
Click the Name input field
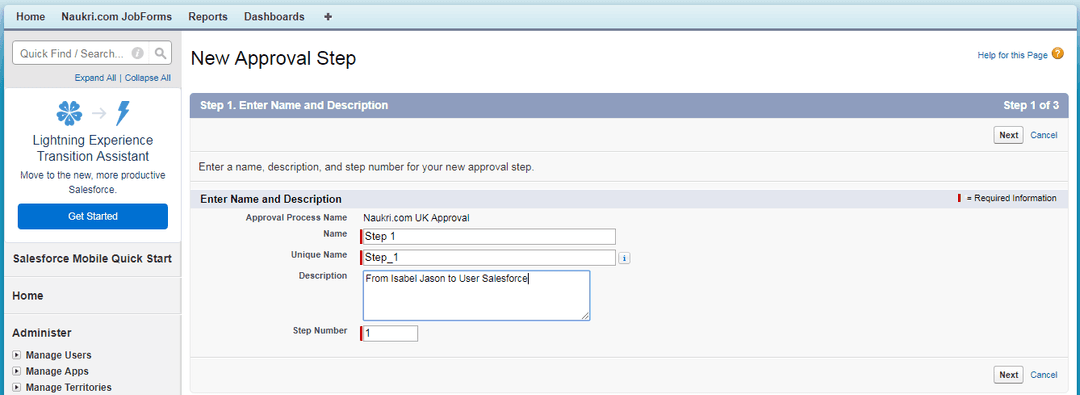pyautogui.click(x=488, y=236)
